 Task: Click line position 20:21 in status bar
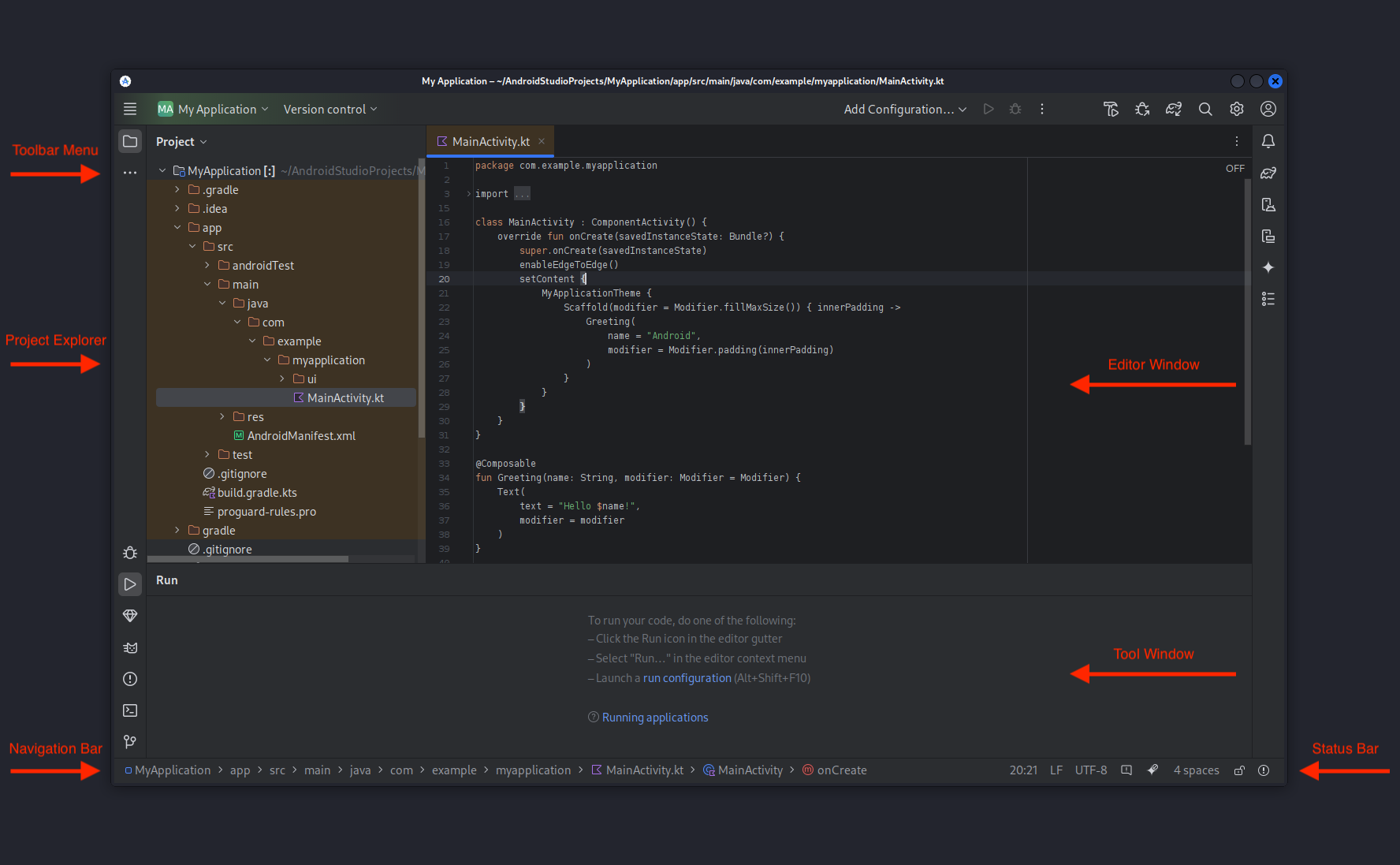[x=1023, y=770]
